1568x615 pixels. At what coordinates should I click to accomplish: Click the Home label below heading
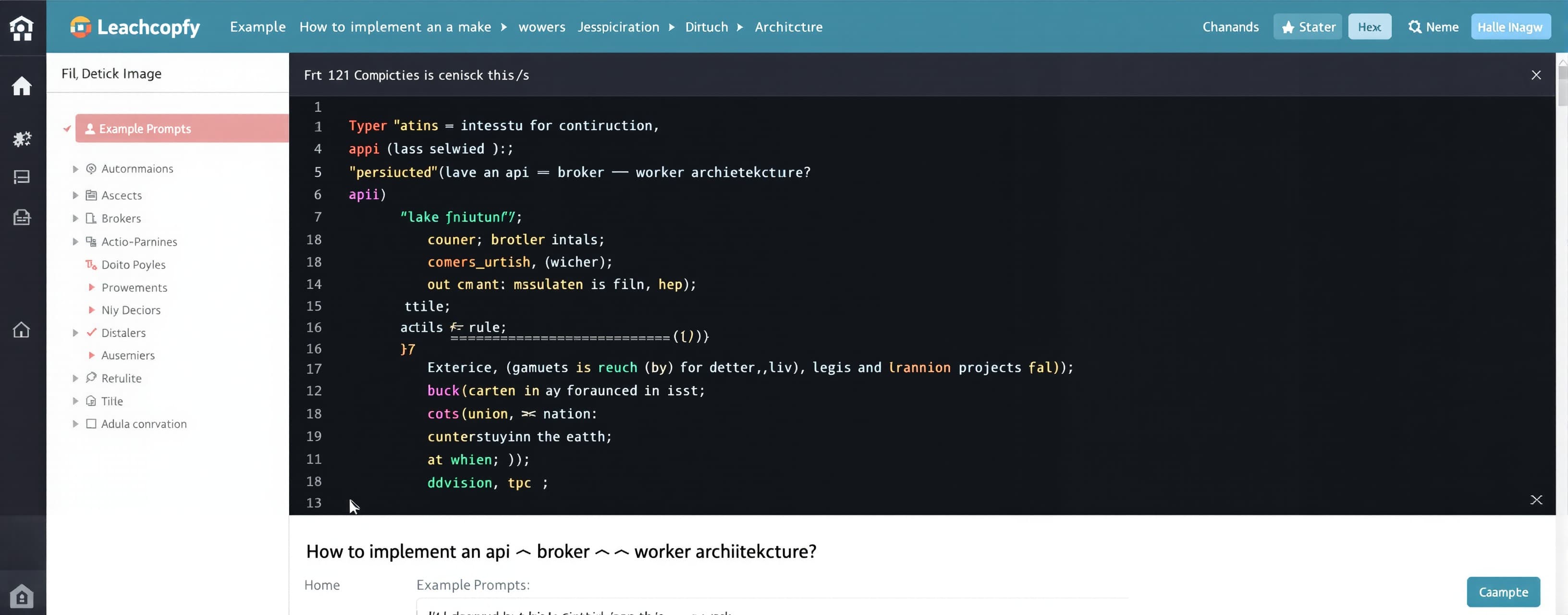(x=322, y=585)
